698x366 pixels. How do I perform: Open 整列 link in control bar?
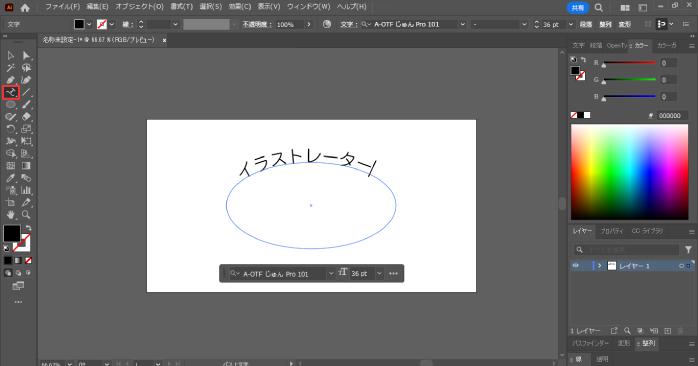pos(605,24)
